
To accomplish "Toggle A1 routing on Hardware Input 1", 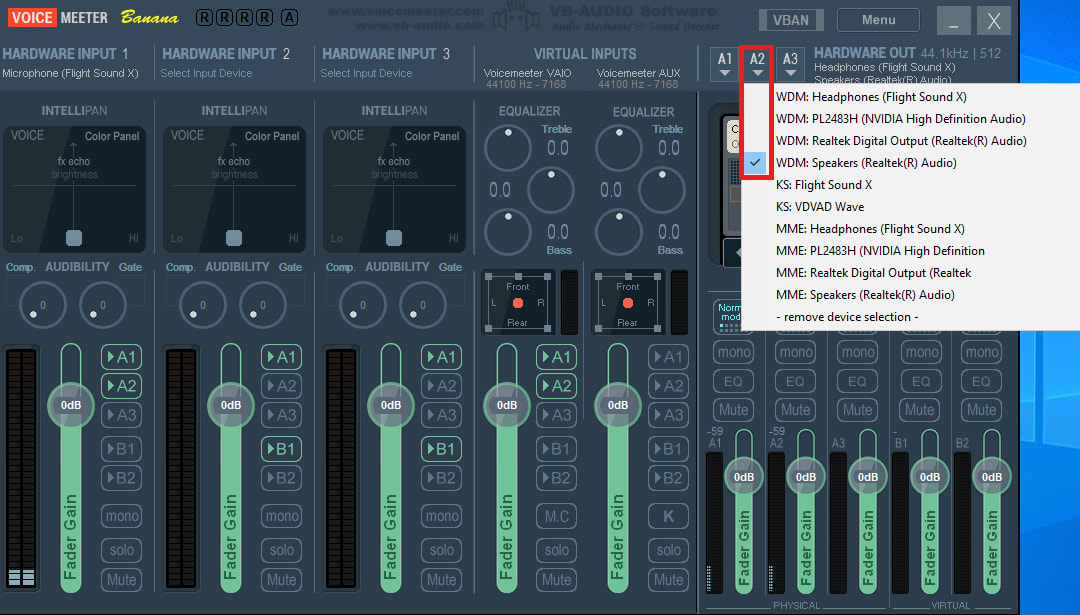I will [121, 357].
